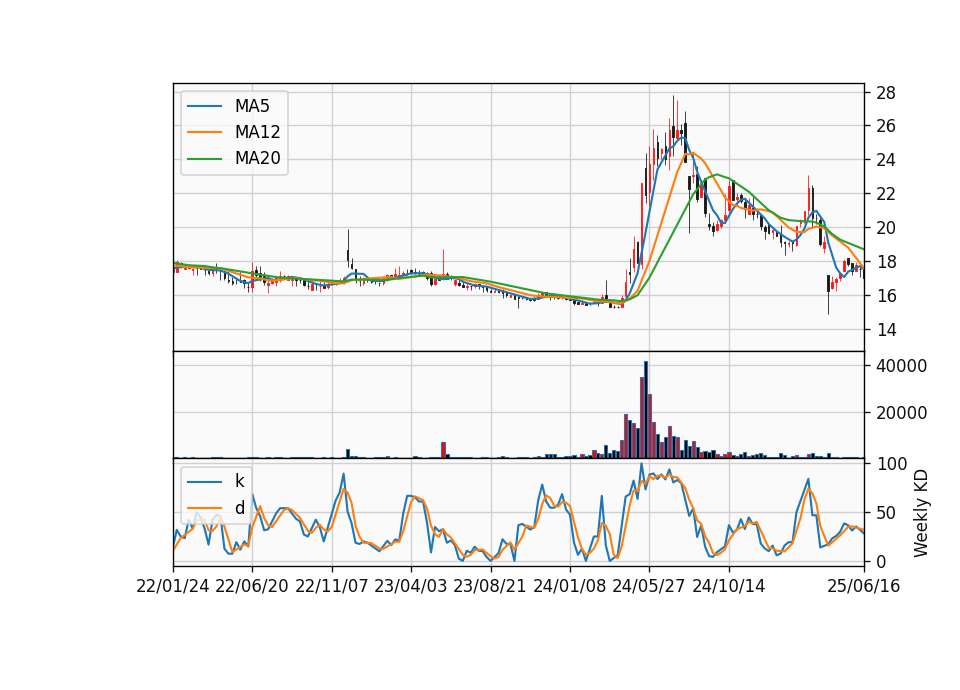Click the date label 24/05/27
The image size is (960, 690).
[649, 586]
